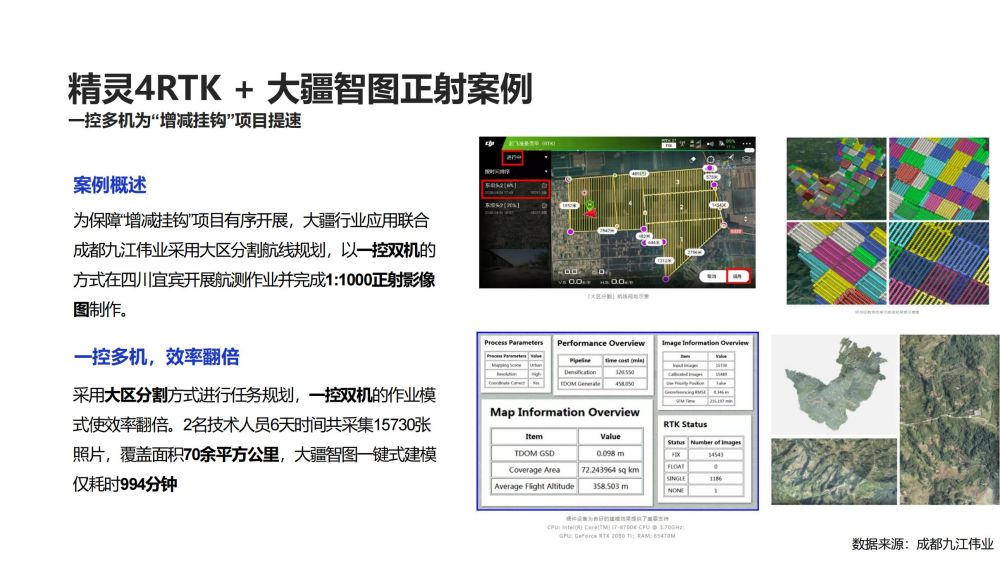
Task: Click the red-outlined 调用 button
Action: pyautogui.click(x=738, y=276)
